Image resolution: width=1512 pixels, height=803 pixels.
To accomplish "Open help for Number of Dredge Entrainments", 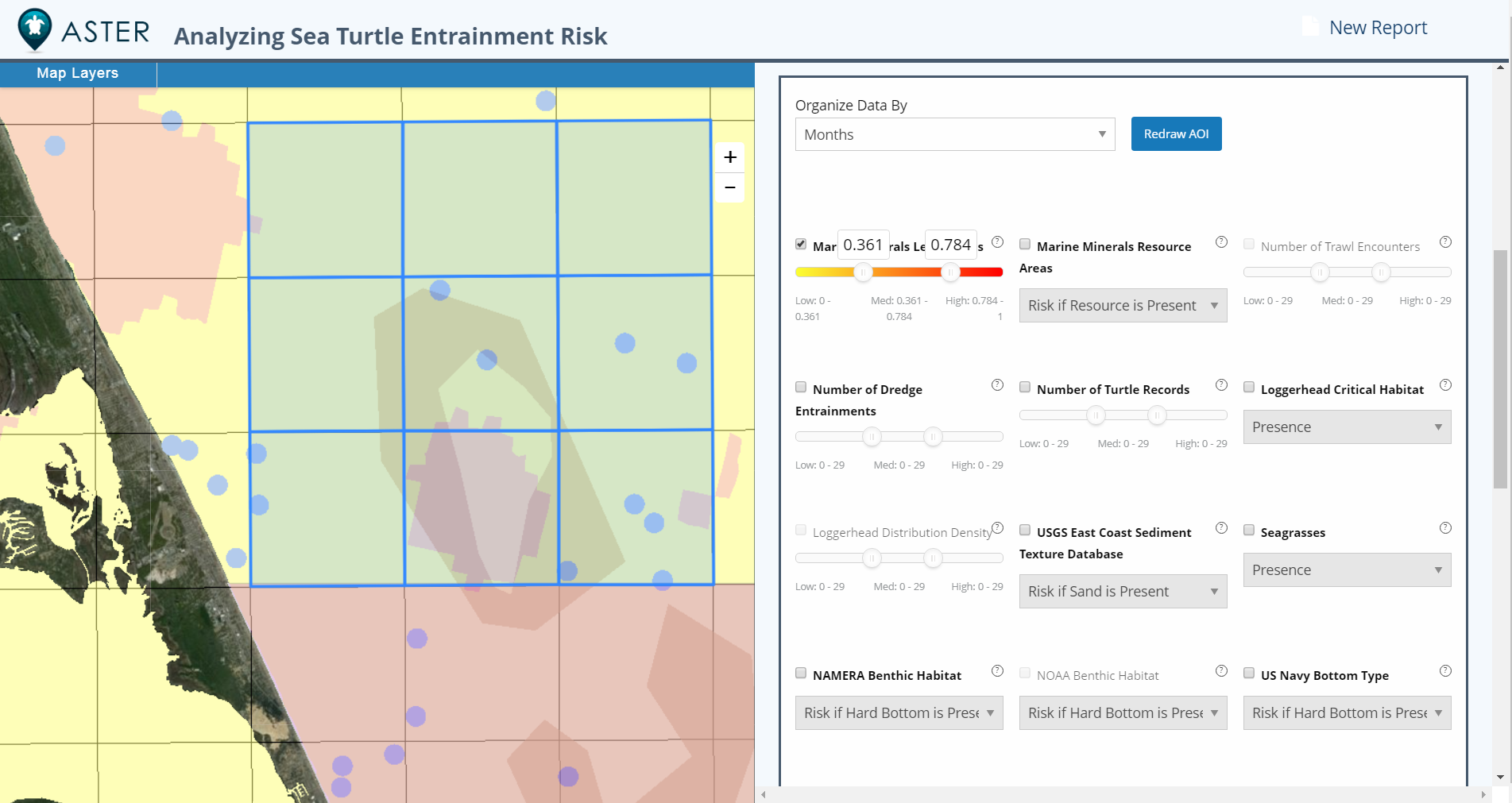I will (998, 385).
